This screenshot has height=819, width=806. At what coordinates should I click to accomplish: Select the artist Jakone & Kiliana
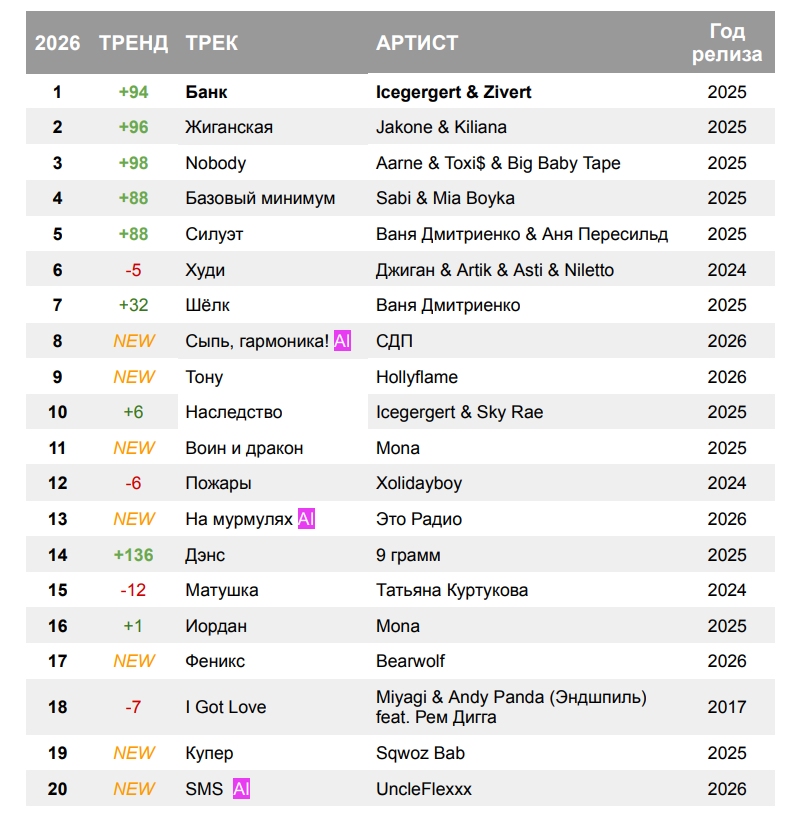(441, 127)
